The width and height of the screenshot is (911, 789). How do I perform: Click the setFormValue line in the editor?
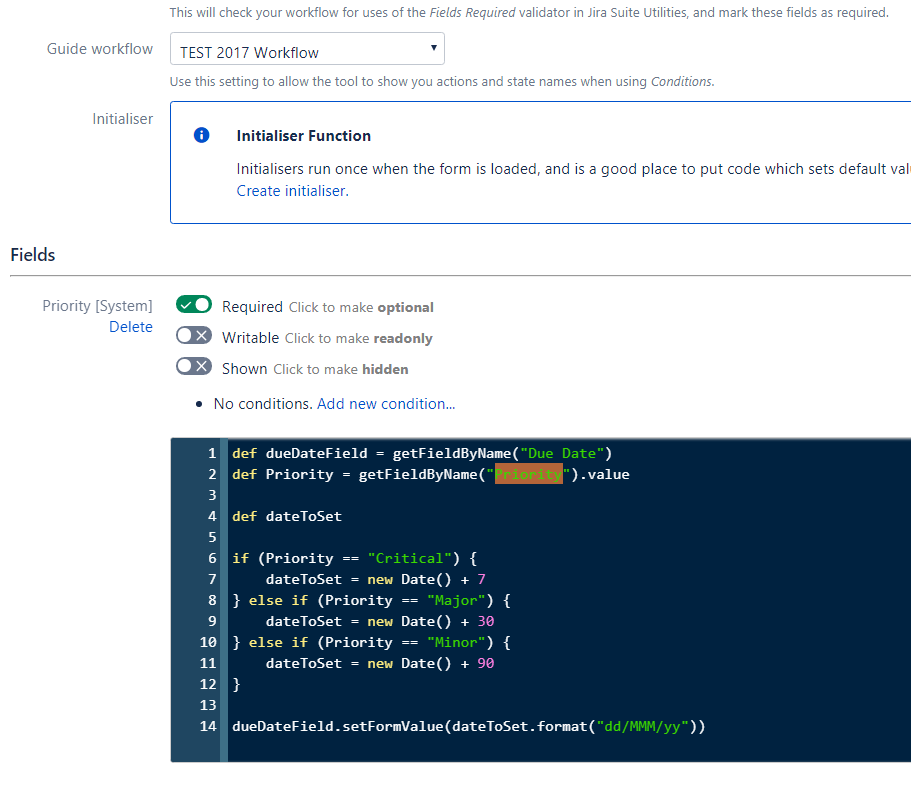(468, 726)
